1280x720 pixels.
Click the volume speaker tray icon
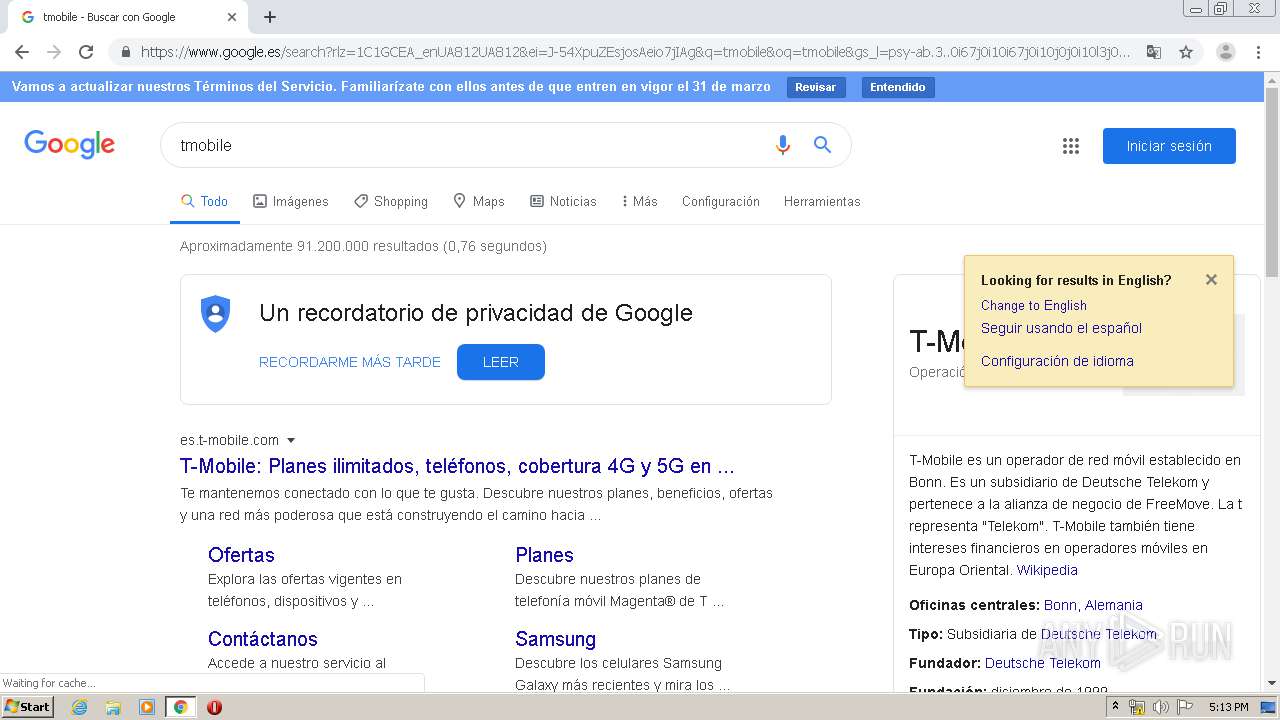tap(1160, 707)
